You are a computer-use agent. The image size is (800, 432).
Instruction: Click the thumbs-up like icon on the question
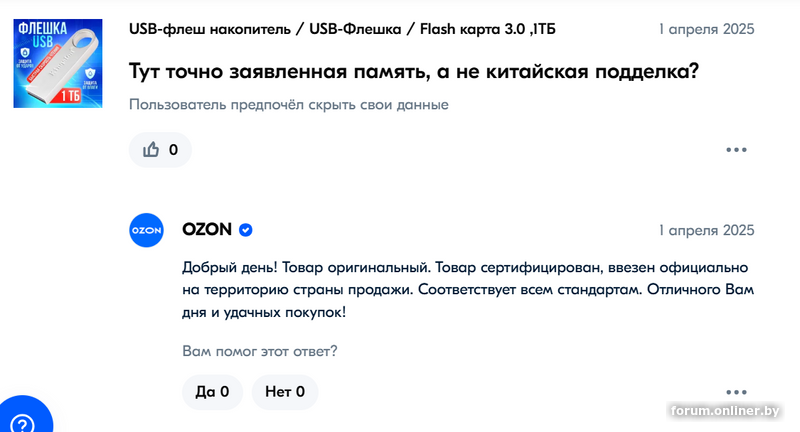tap(151, 149)
